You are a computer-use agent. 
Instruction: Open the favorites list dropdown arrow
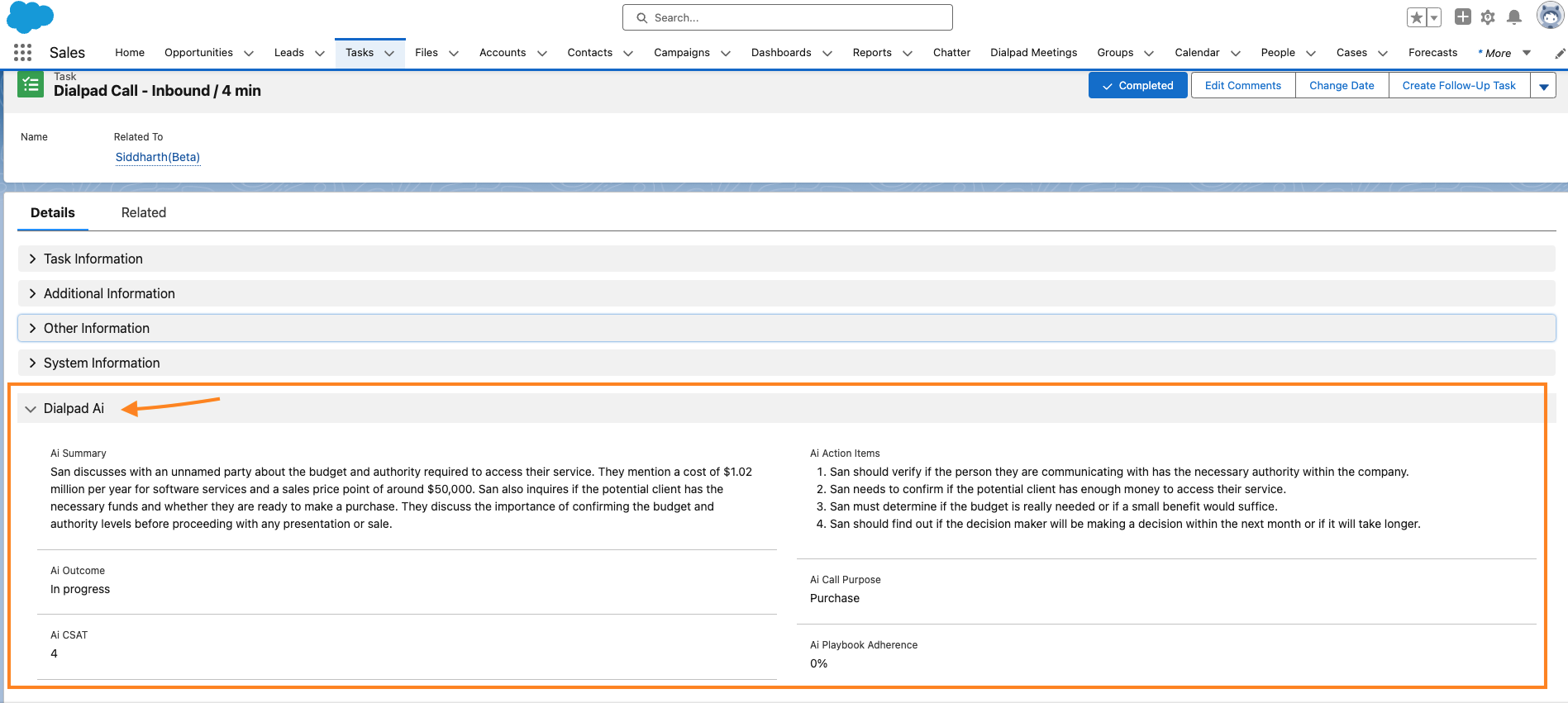[1434, 17]
